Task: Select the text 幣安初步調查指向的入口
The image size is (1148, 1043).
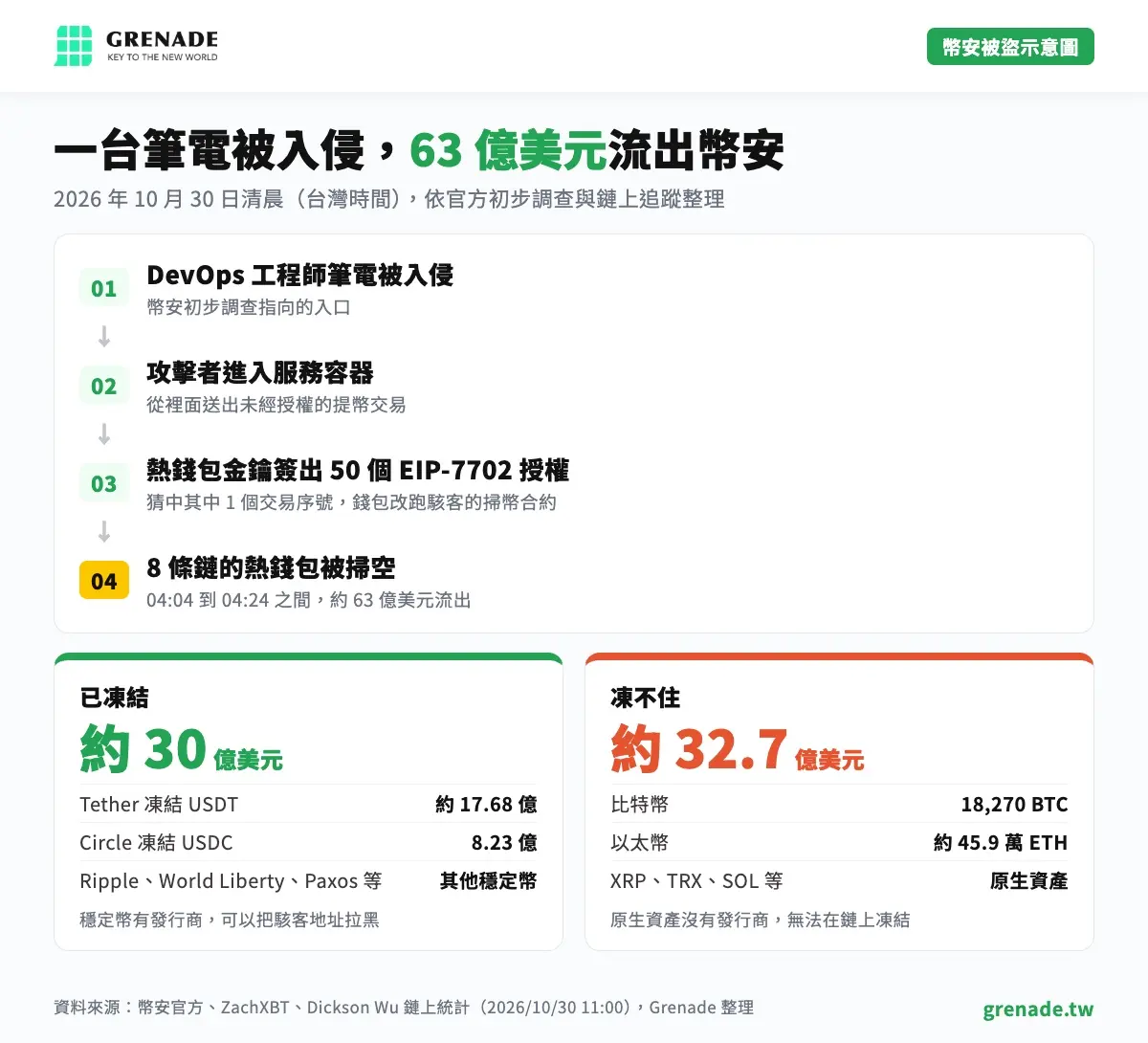Action: coord(249,307)
